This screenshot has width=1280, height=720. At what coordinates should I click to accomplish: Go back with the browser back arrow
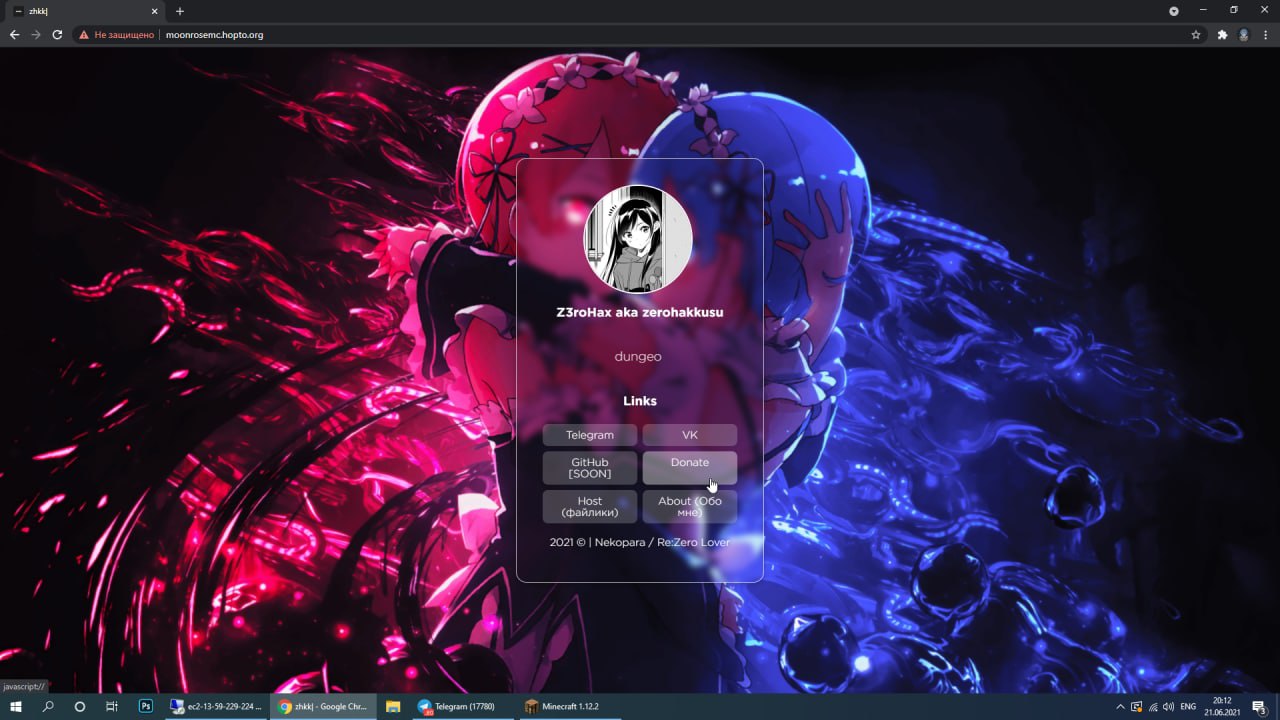click(14, 34)
